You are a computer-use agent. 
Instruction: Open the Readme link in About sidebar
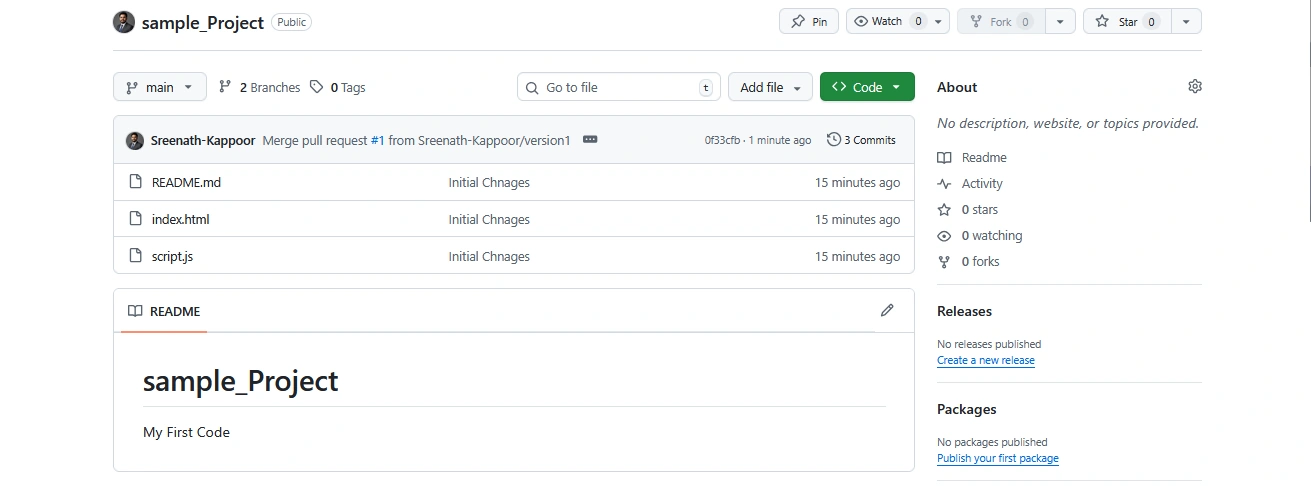(972, 157)
